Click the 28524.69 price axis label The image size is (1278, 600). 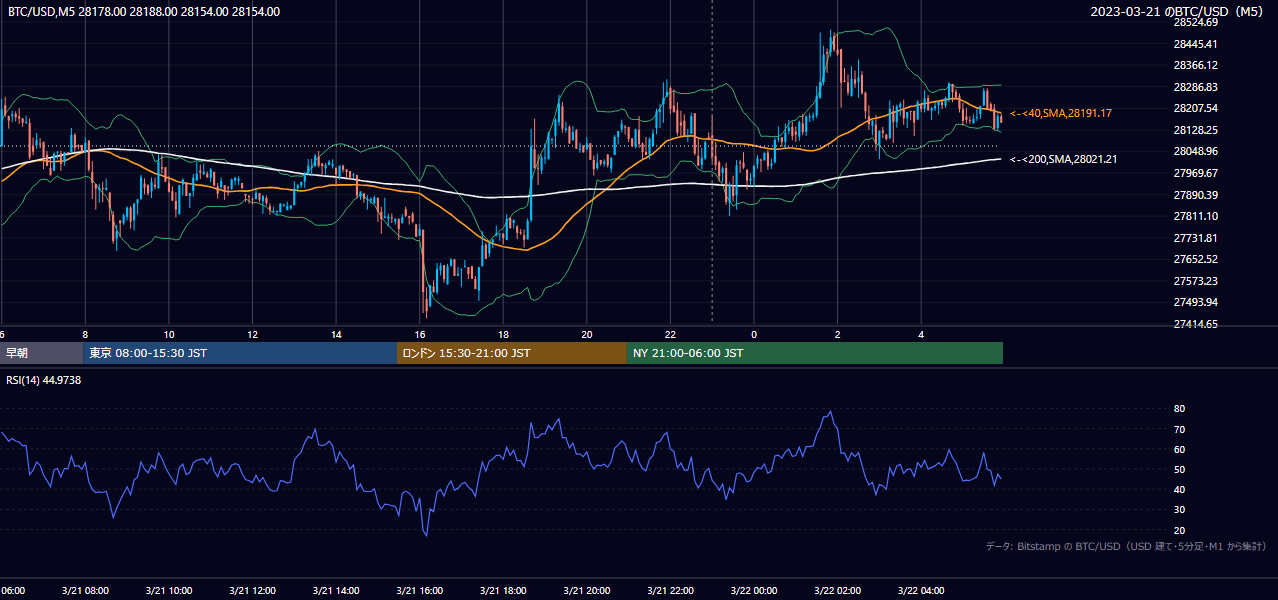click(1195, 22)
